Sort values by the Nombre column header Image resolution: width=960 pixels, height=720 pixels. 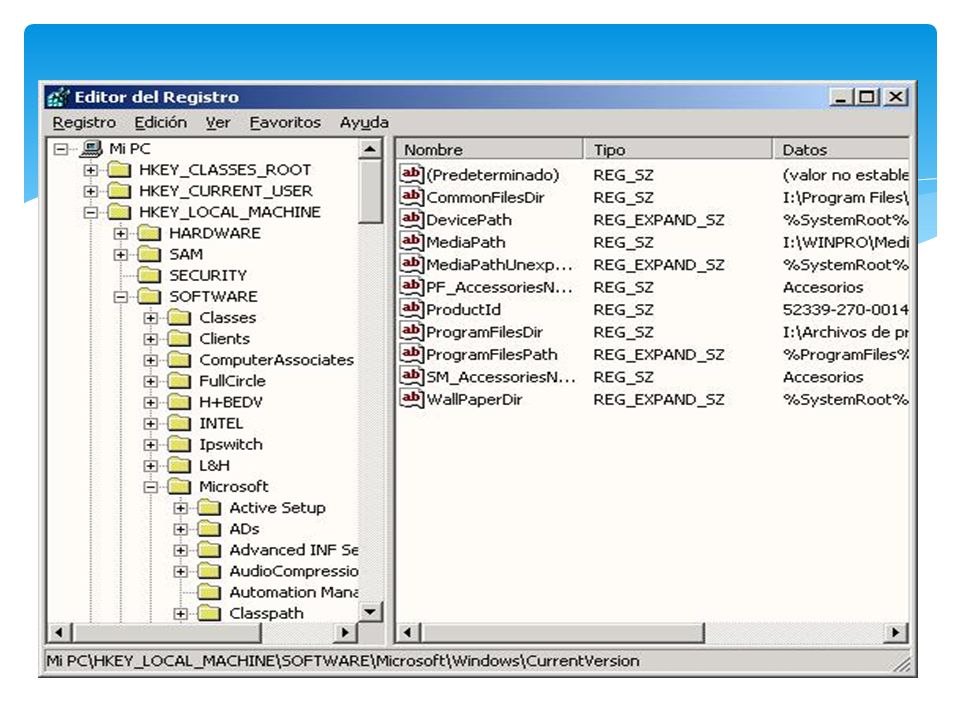(x=490, y=149)
